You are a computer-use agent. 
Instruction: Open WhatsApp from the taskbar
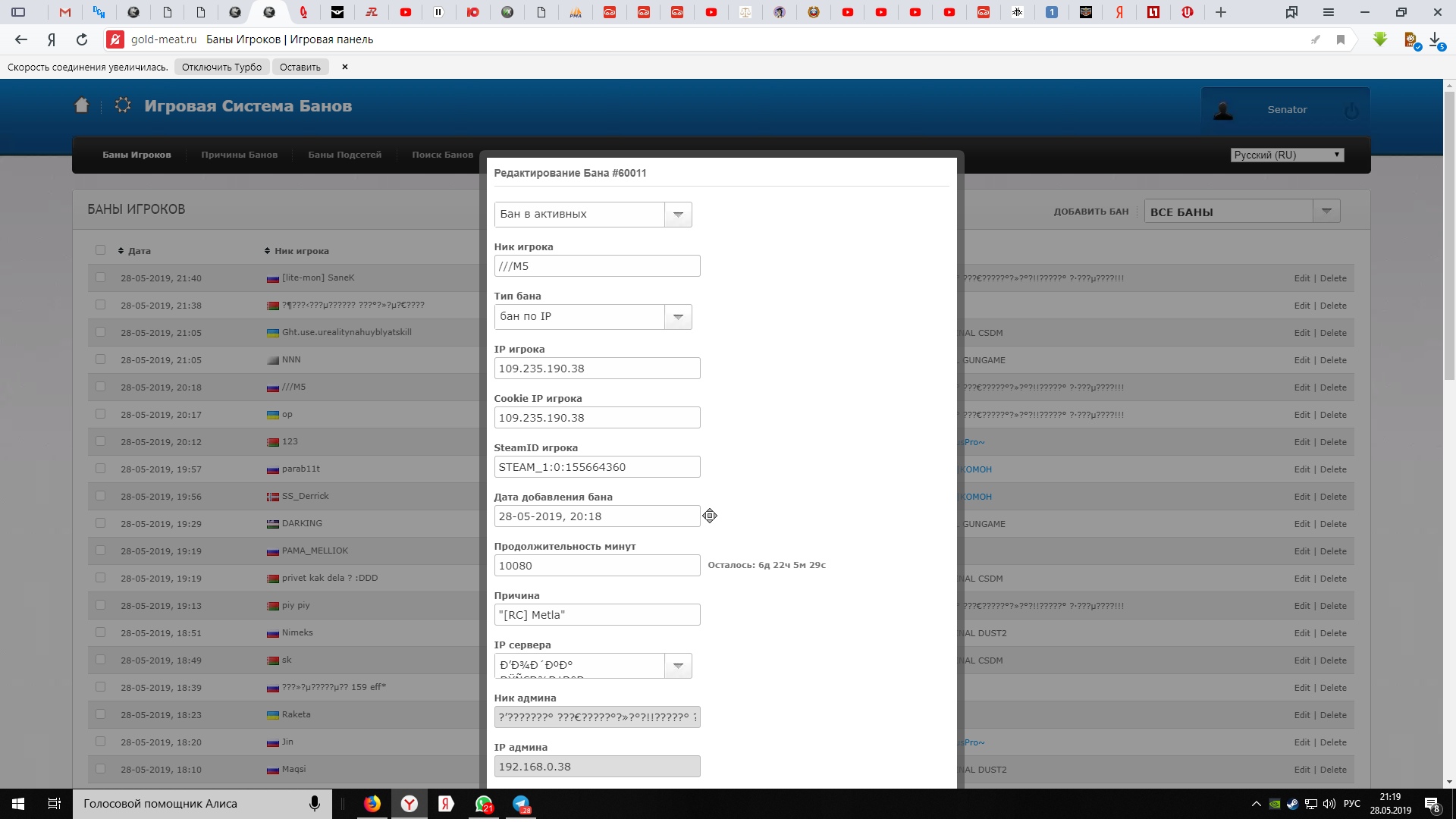[x=484, y=805]
